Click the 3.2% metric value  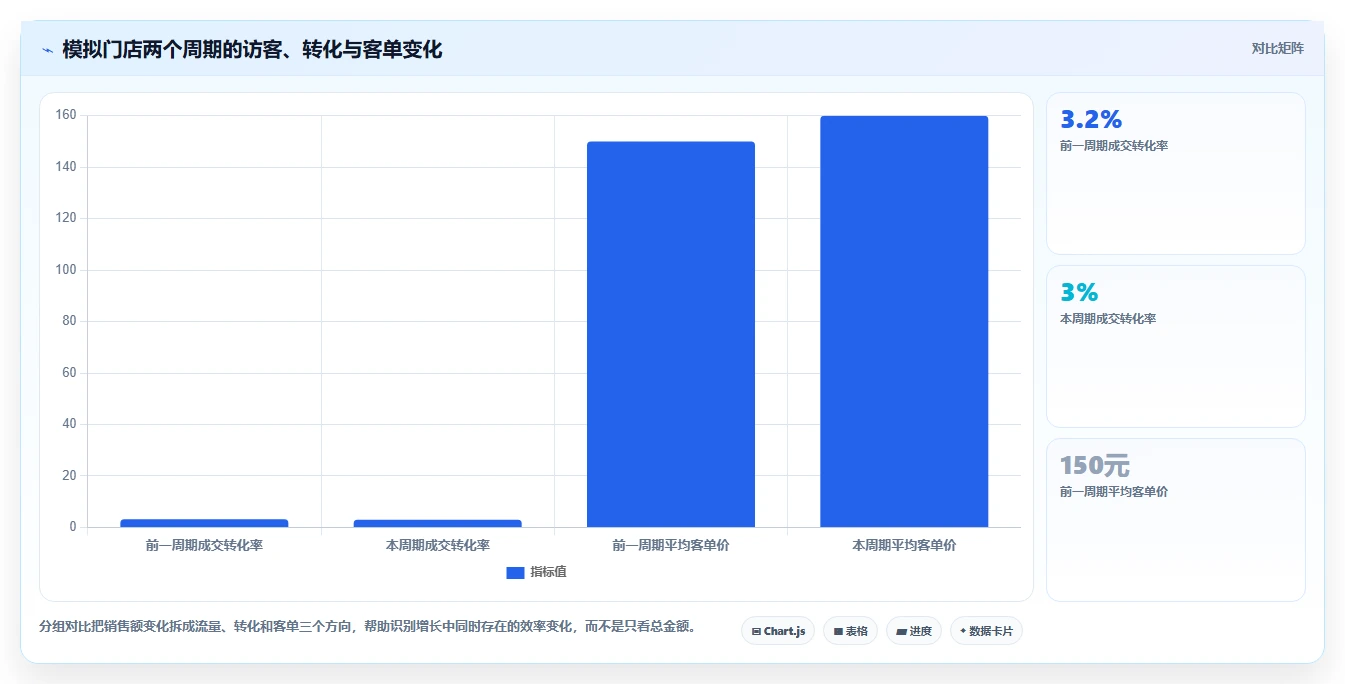(x=1091, y=120)
